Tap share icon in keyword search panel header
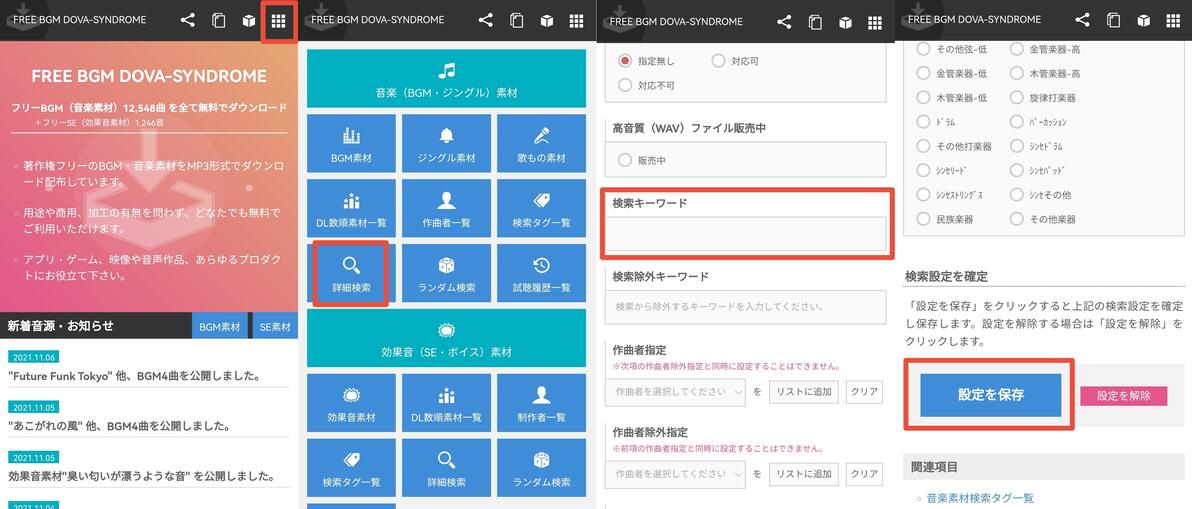This screenshot has width=1192, height=509. (x=785, y=21)
